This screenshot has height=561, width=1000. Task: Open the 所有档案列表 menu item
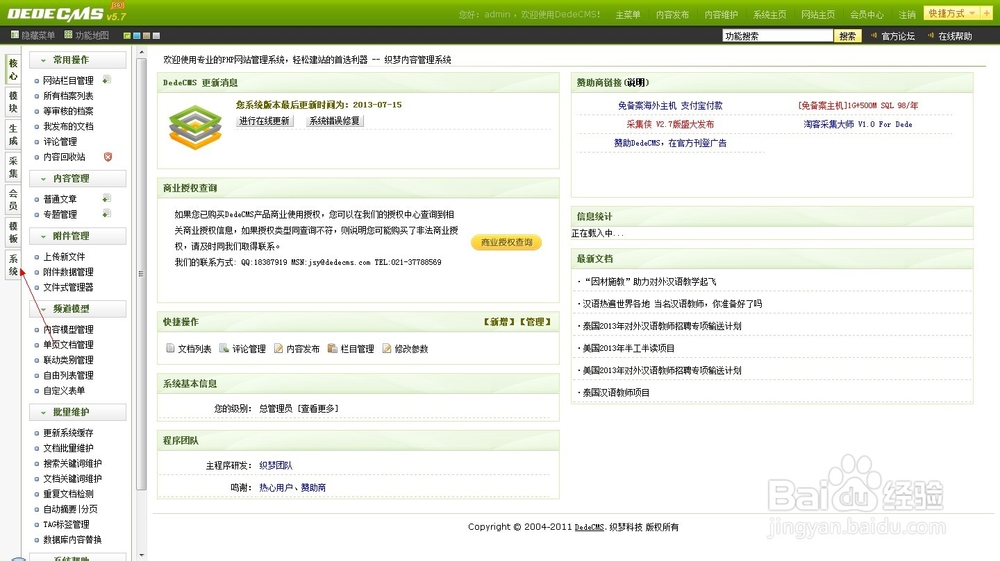[68, 96]
